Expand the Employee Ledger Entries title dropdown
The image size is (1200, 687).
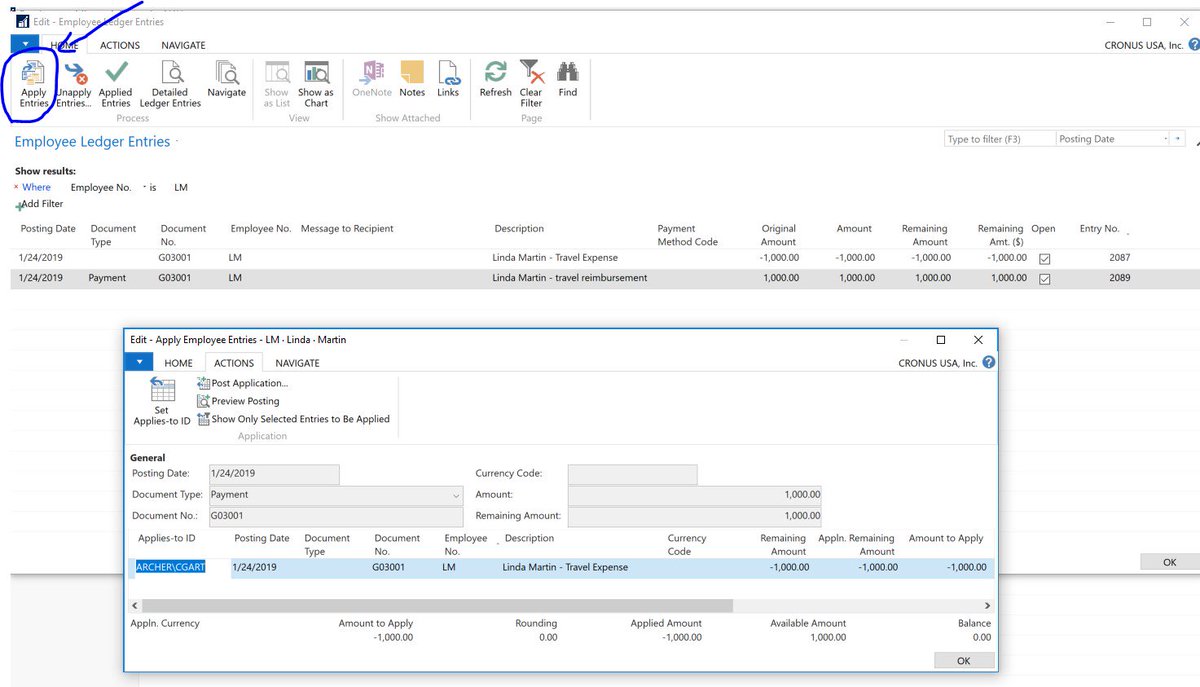(x=178, y=141)
